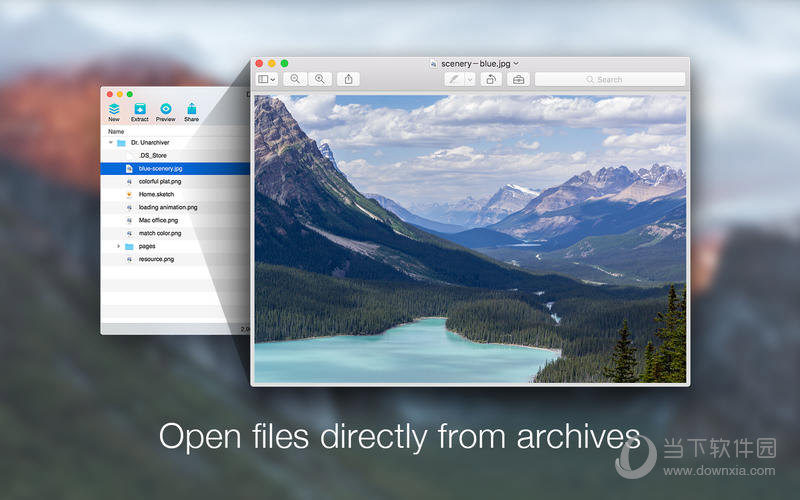Screen dimensions: 800x500
Task: Open Preview from the archive toolbar
Action: click(x=165, y=109)
